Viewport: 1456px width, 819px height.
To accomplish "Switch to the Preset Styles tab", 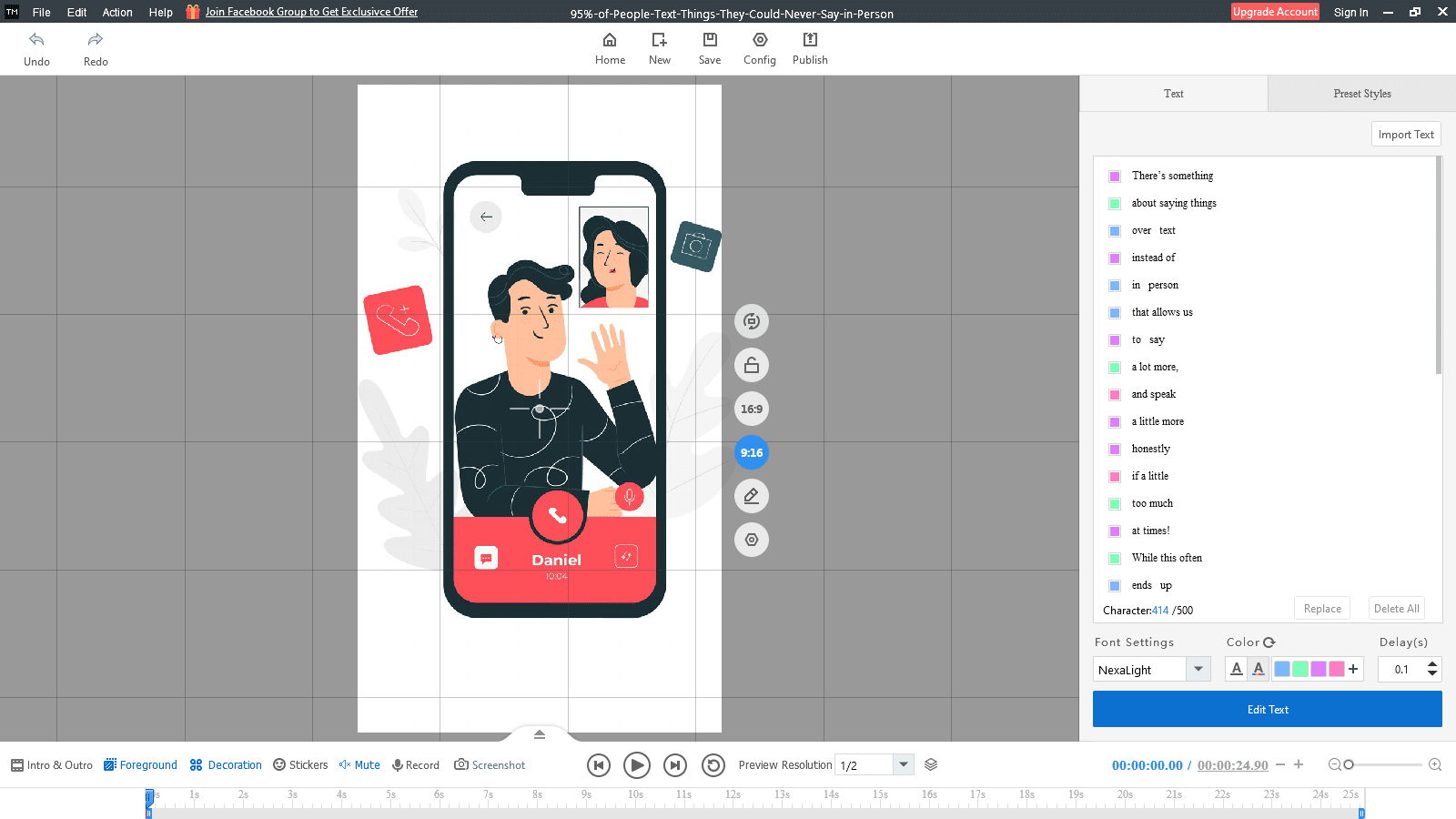I will (1361, 93).
